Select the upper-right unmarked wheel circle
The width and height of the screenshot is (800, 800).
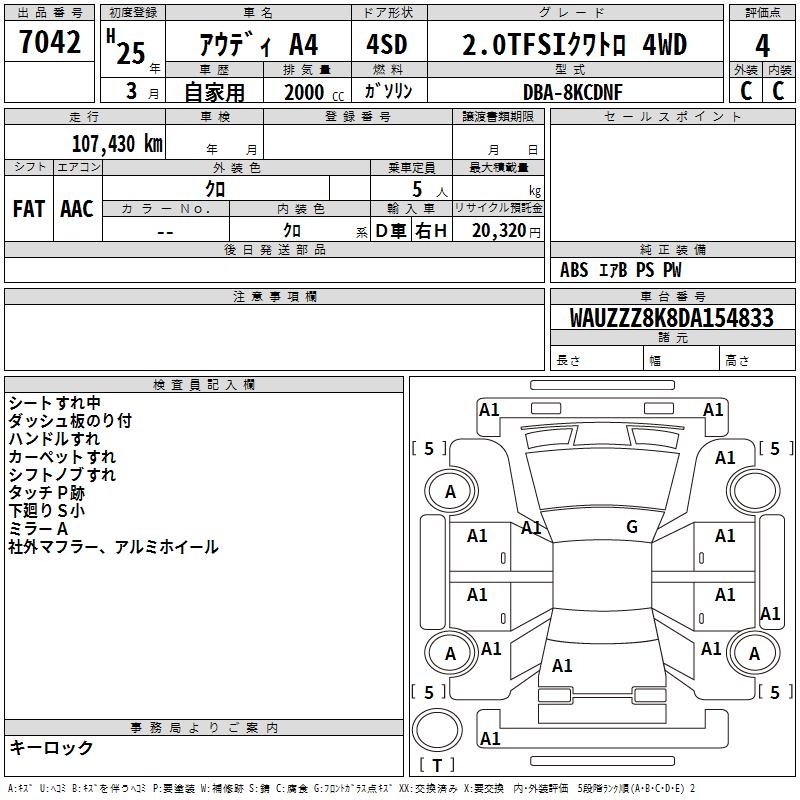753,491
